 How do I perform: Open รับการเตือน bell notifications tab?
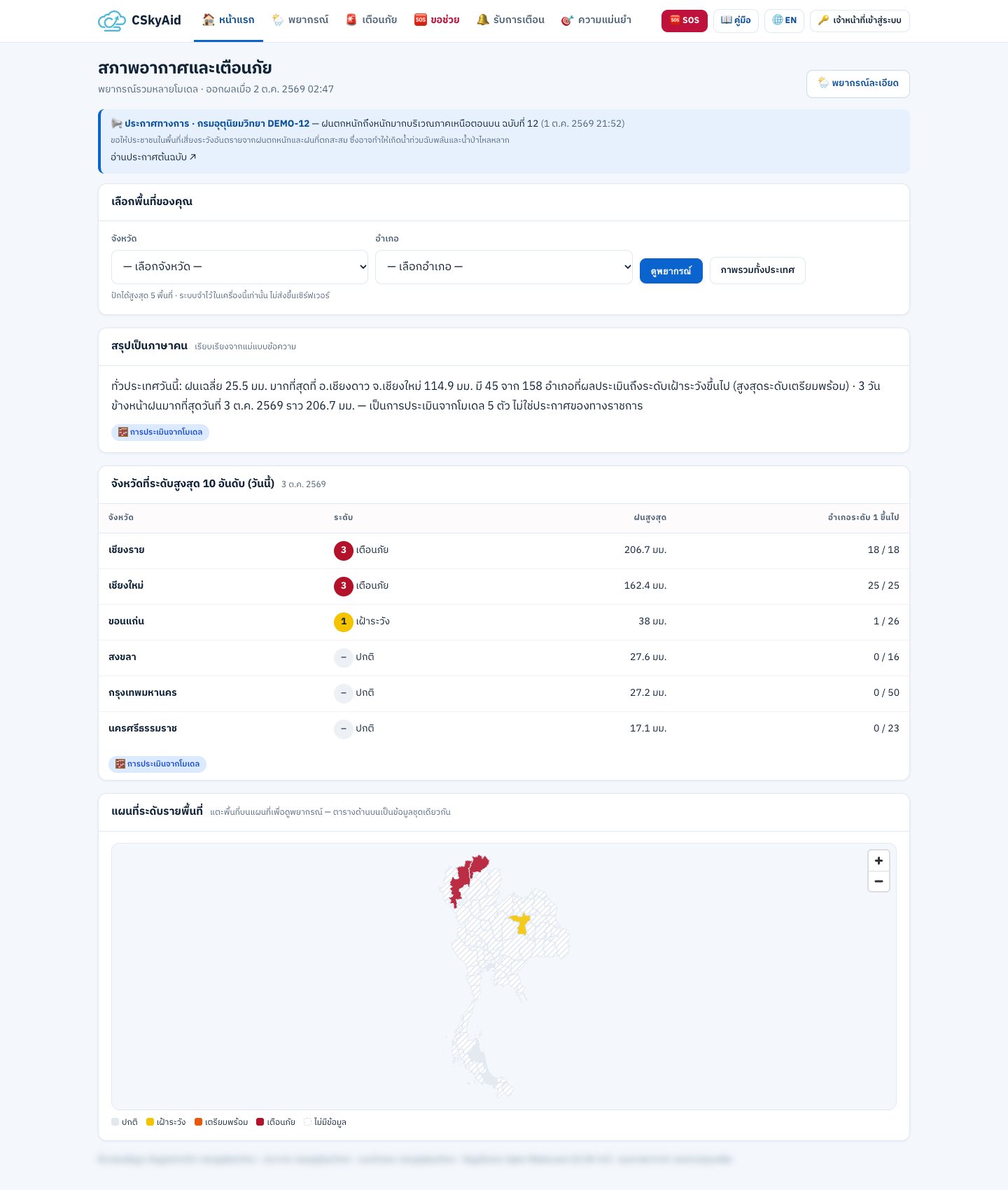click(x=510, y=20)
